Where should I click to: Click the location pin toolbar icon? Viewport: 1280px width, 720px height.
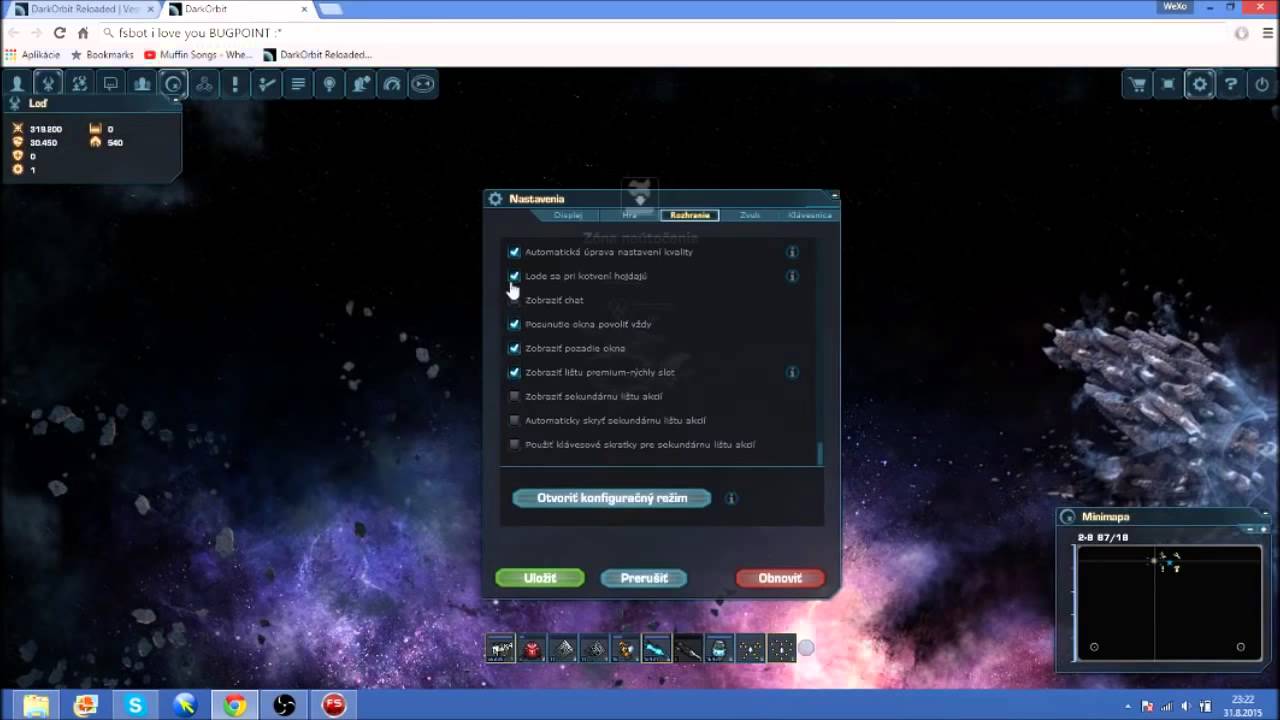[329, 85]
